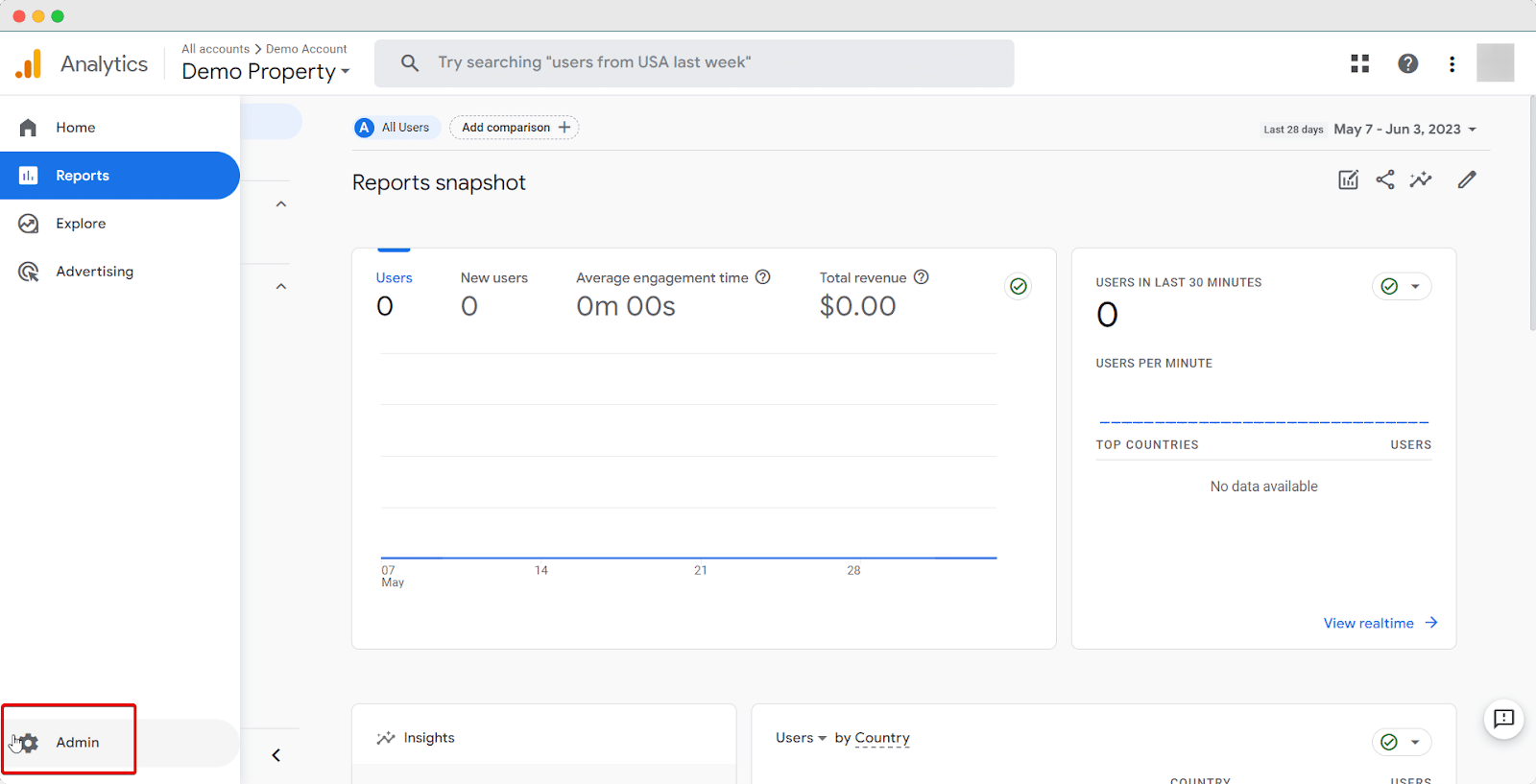Click the customize report pencil icon
Screen dimensions: 1536x784
click(1466, 180)
